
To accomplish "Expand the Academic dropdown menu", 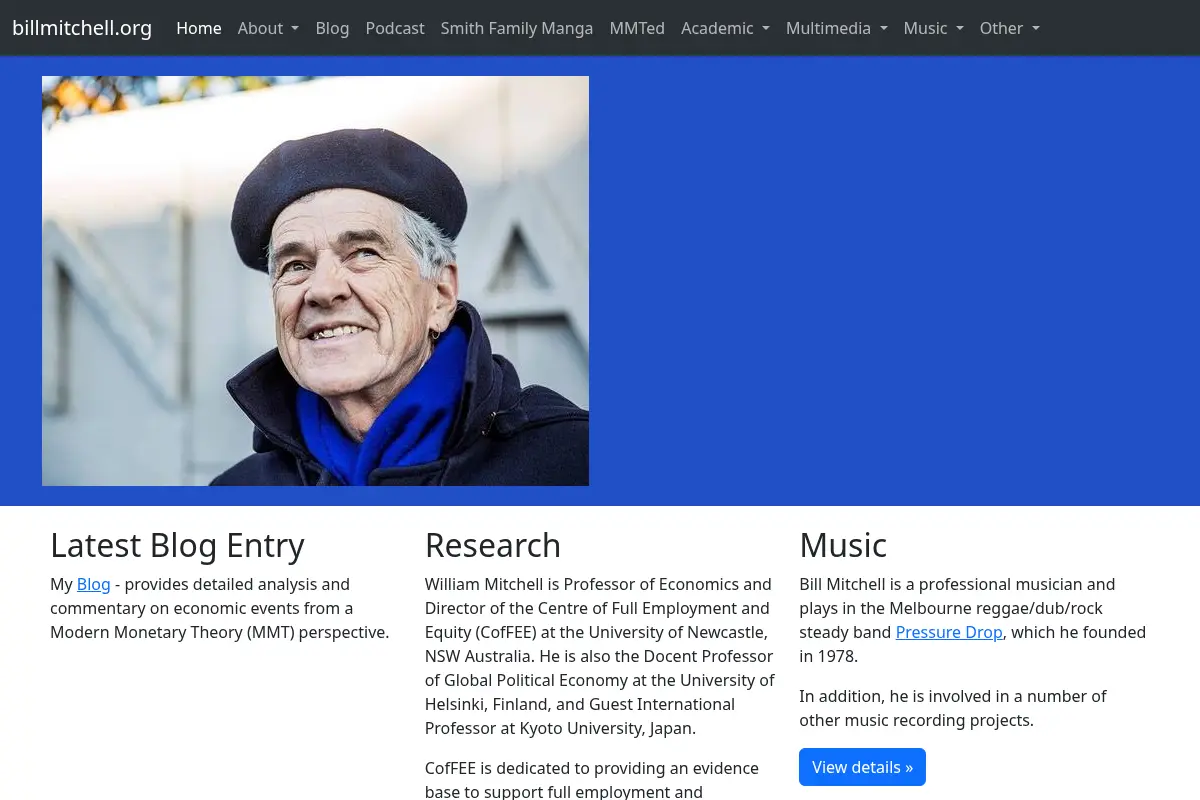I will [x=725, y=28].
